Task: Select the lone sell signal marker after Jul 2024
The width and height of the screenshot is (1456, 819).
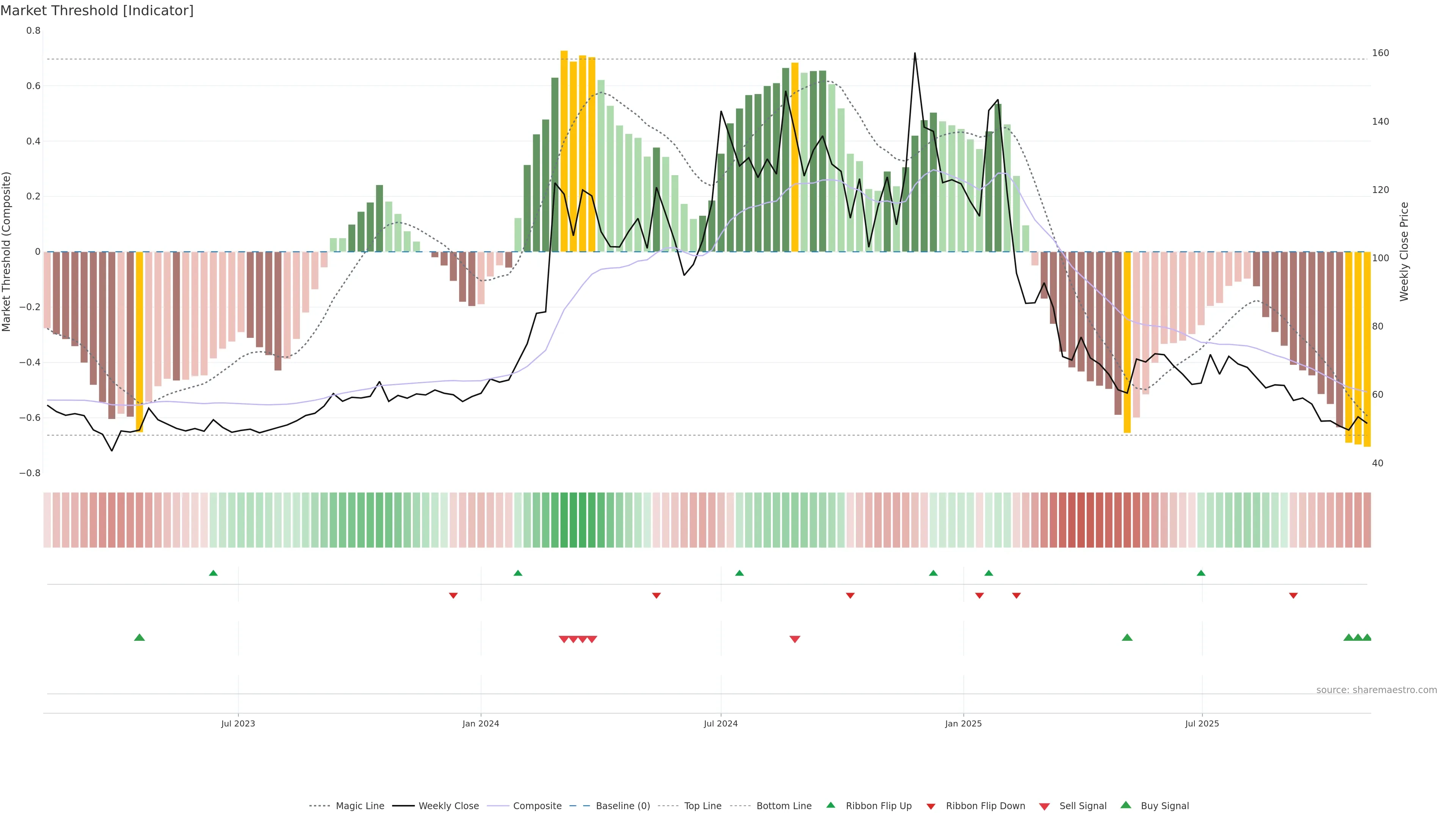Action: click(x=795, y=639)
